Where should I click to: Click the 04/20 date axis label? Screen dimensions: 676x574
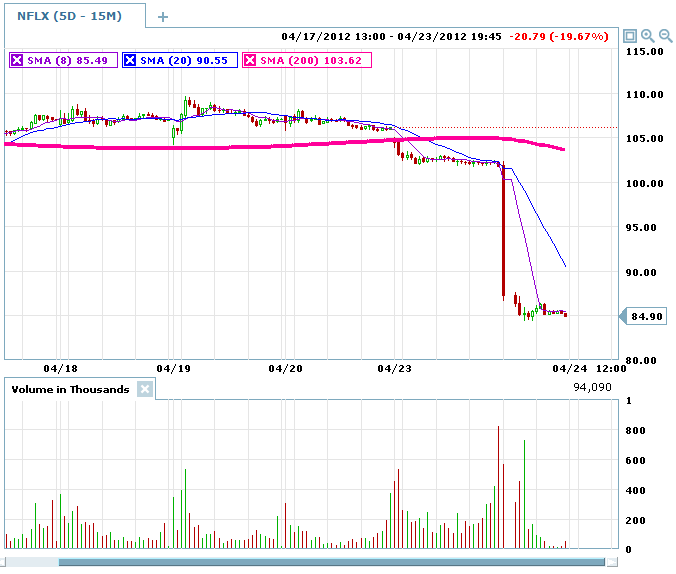[285, 369]
